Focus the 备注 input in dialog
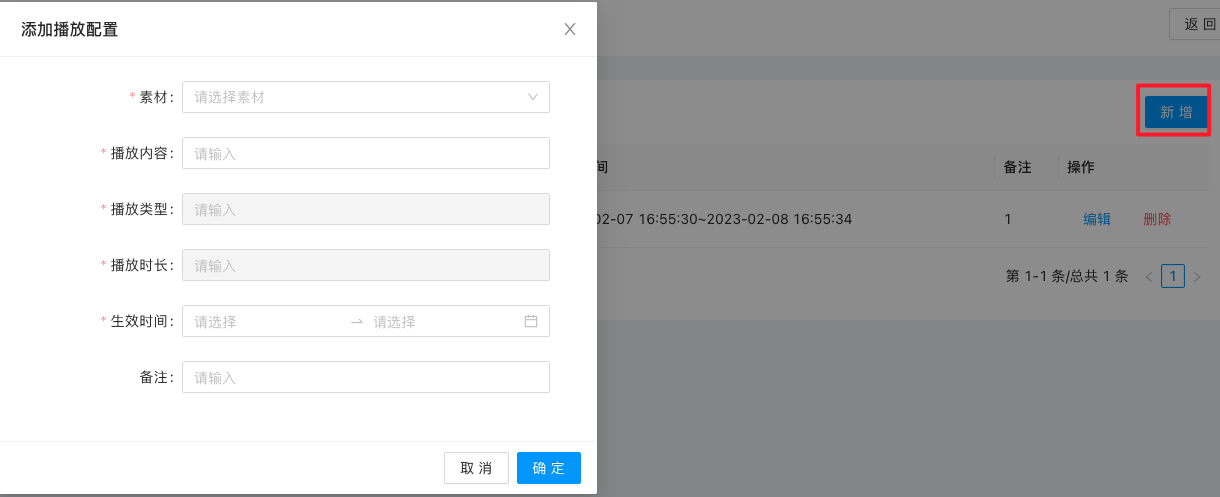 (365, 377)
